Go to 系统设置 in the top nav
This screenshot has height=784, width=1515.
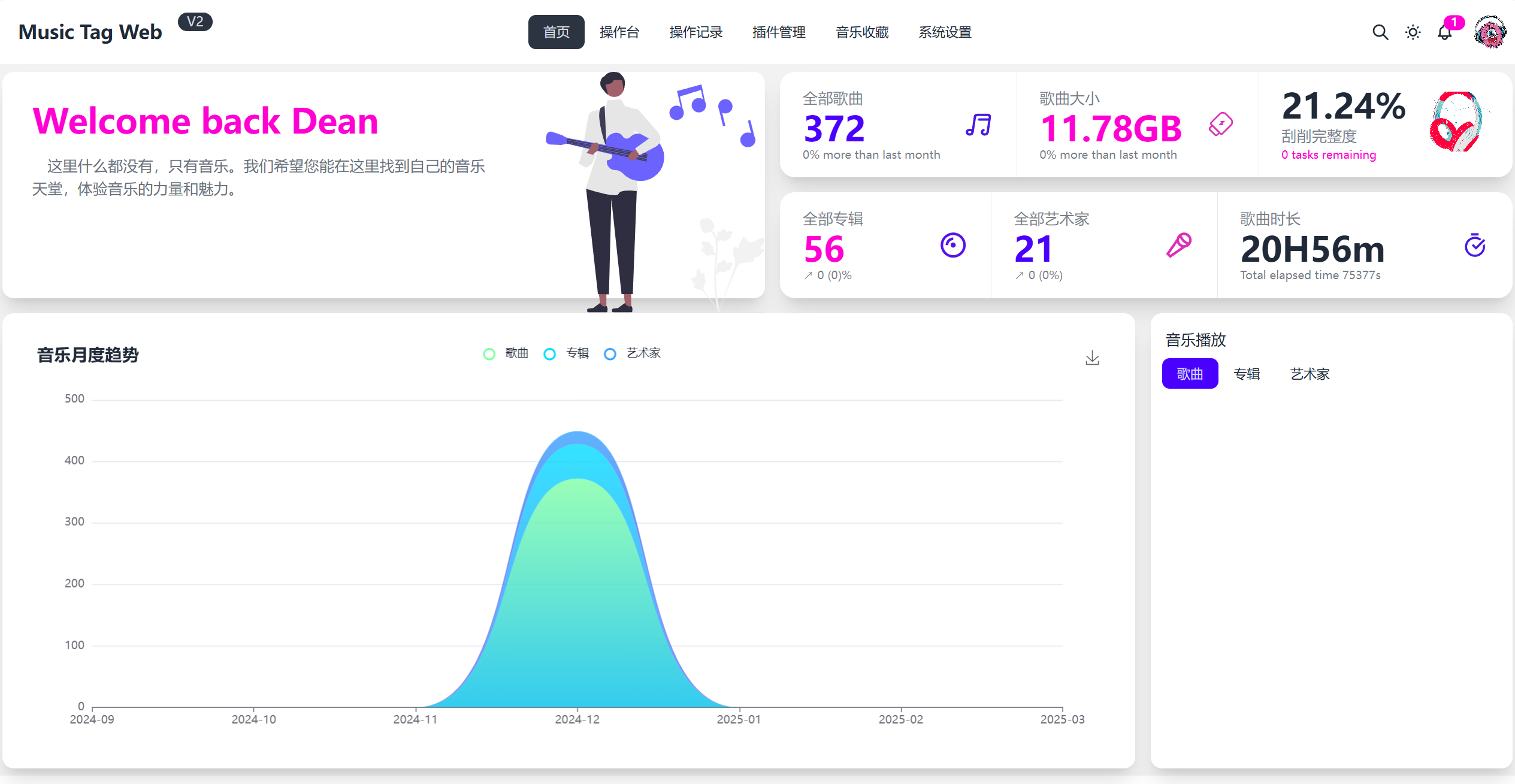point(945,32)
